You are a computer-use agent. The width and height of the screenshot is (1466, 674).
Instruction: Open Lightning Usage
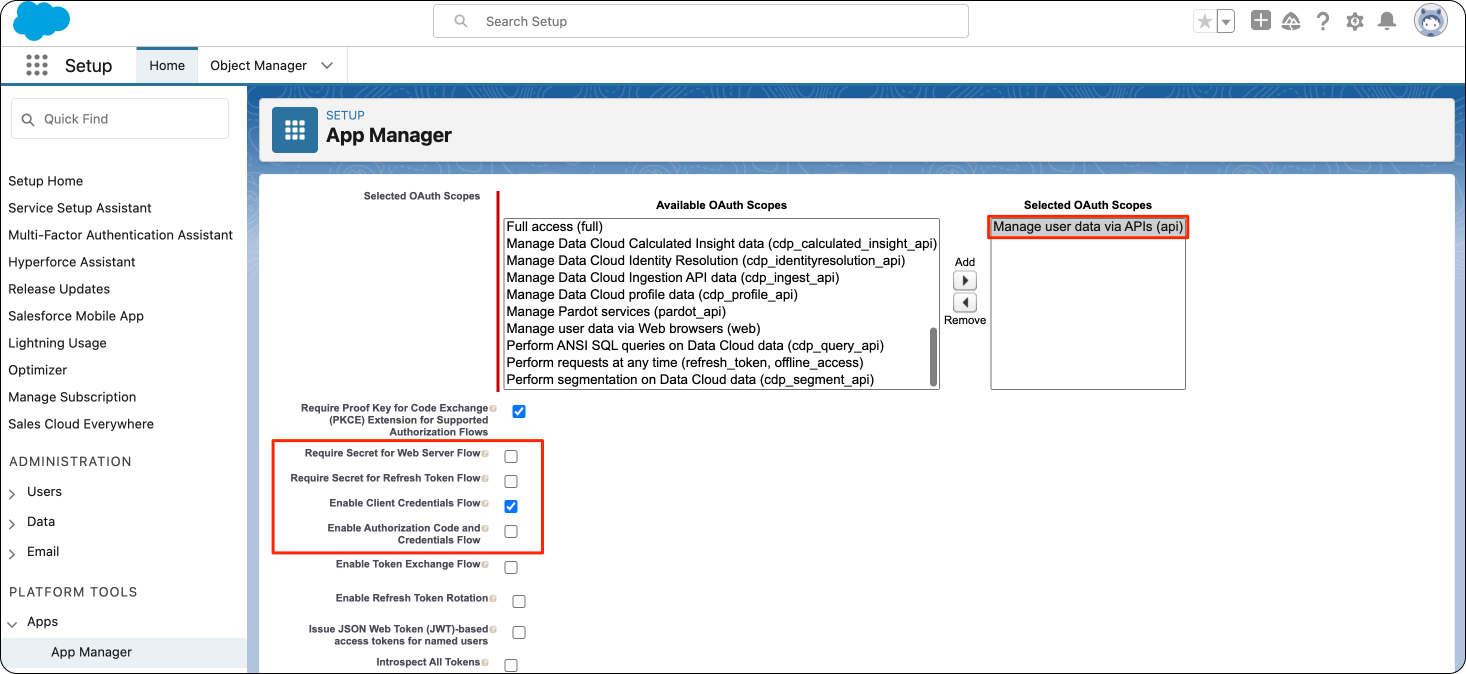57,343
